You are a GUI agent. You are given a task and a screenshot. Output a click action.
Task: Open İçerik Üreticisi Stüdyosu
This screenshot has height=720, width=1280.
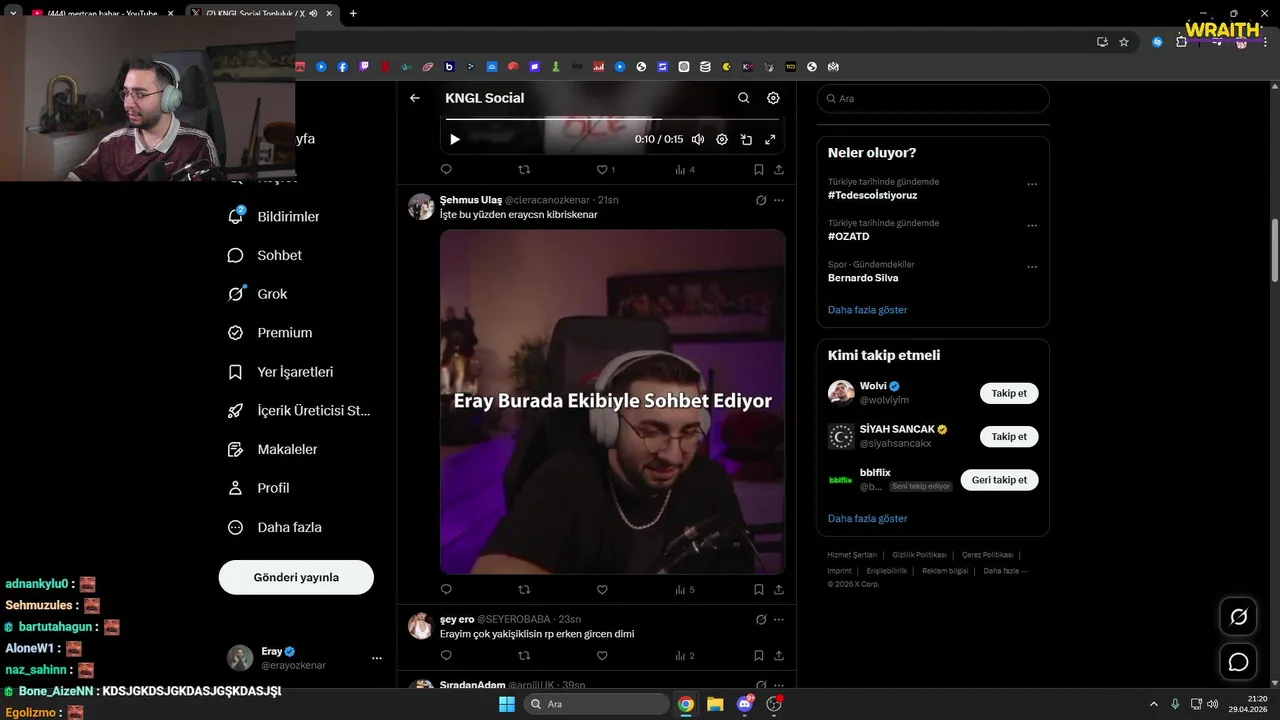pyautogui.click(x=299, y=410)
